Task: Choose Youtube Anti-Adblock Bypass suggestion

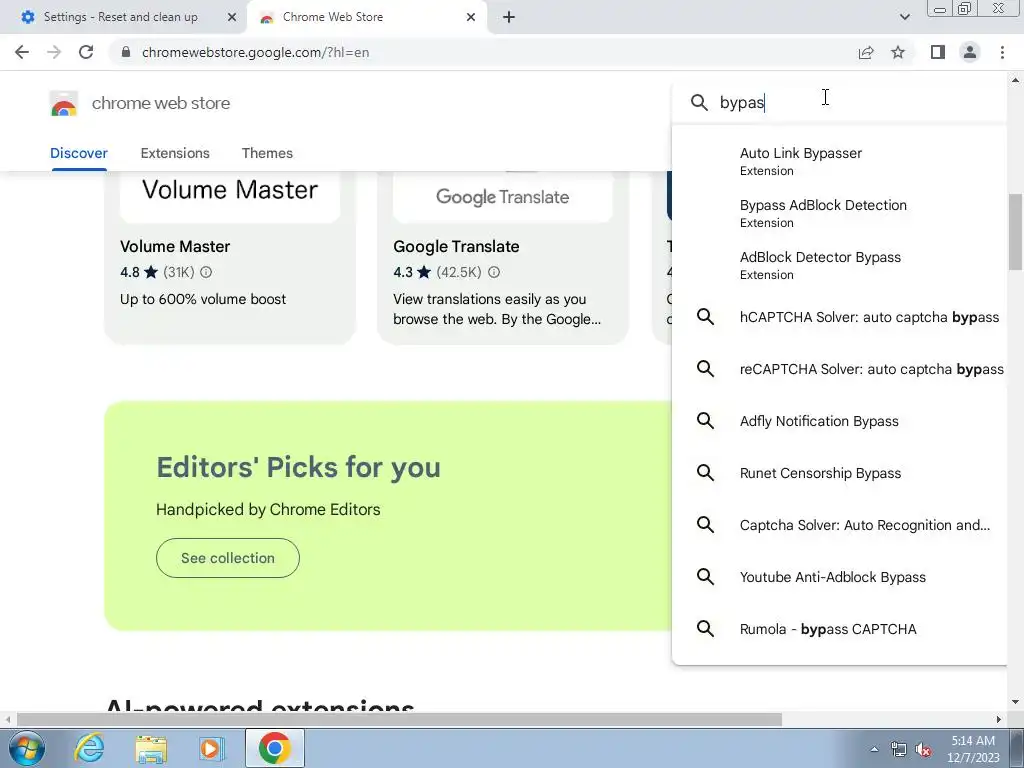Action: [840, 577]
